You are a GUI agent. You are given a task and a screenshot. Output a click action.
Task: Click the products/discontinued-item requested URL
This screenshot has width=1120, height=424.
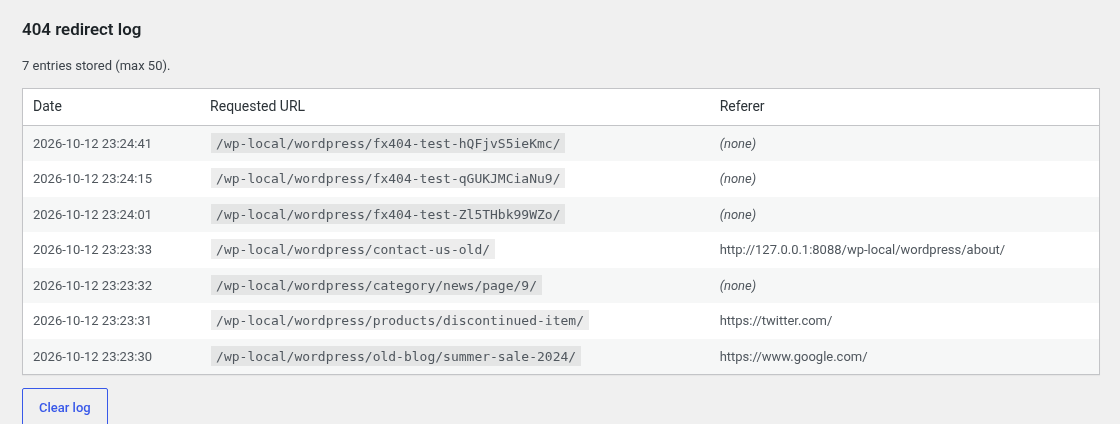point(400,320)
